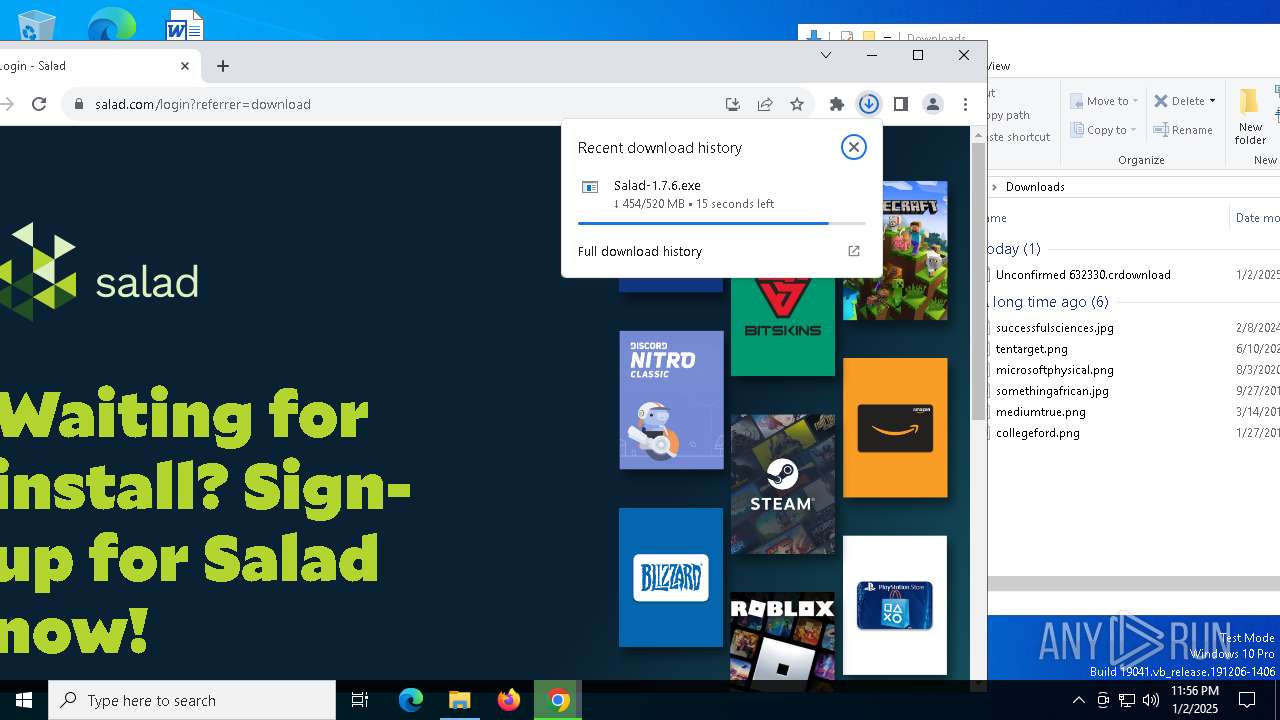Image resolution: width=1280 pixels, height=720 pixels.
Task: Click the Chrome page vertical scrollbar
Action: coord(979,280)
